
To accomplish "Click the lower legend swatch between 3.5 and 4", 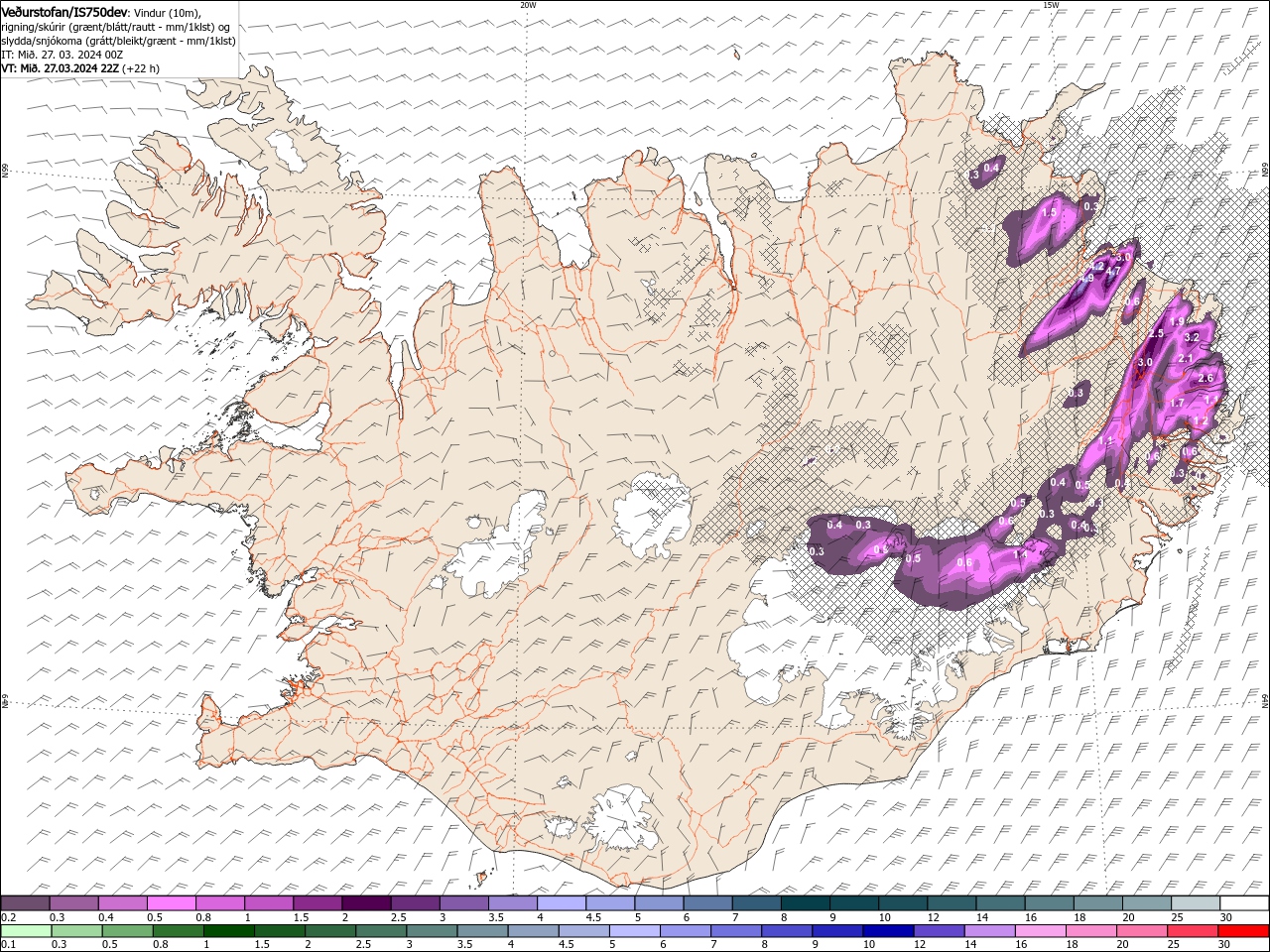I will click(482, 931).
